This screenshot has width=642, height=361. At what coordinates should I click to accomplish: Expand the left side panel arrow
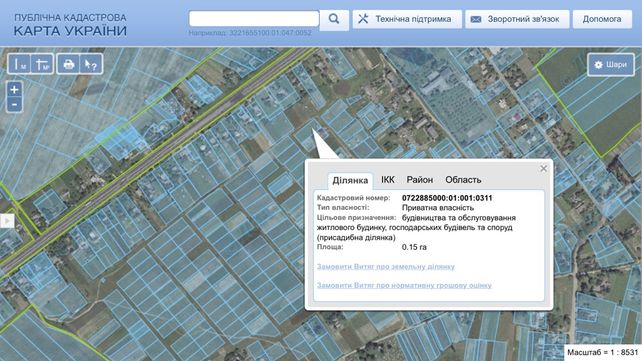click(x=7, y=221)
